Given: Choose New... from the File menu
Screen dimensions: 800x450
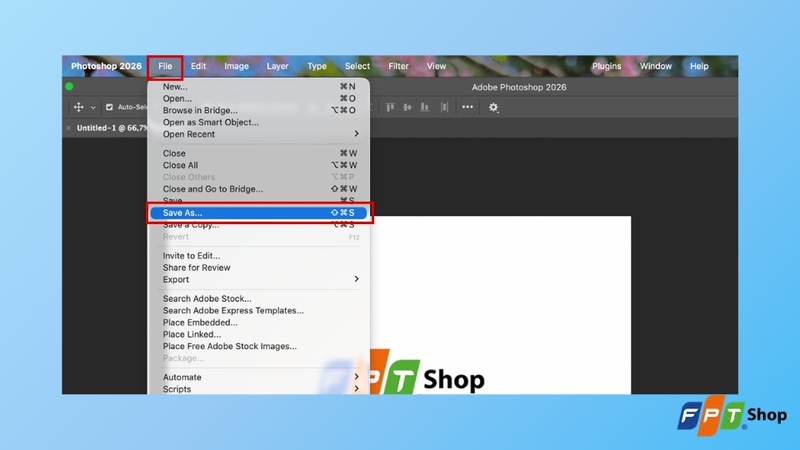Looking at the screenshot, I should coord(259,87).
